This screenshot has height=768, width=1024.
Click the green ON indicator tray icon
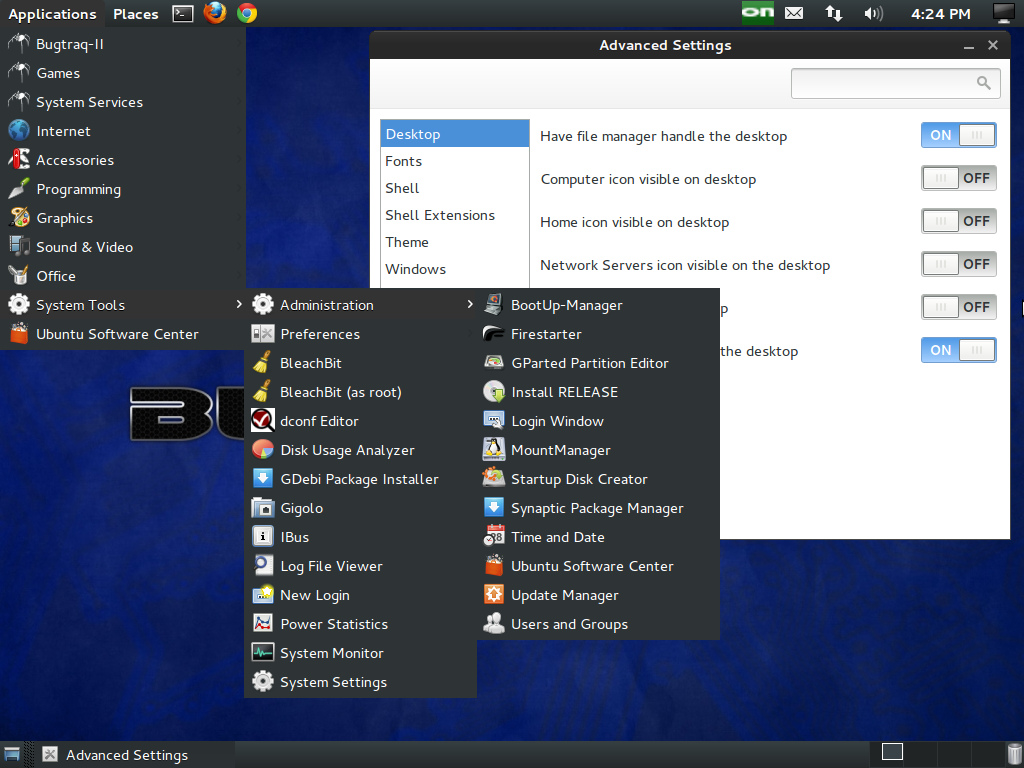(x=758, y=13)
